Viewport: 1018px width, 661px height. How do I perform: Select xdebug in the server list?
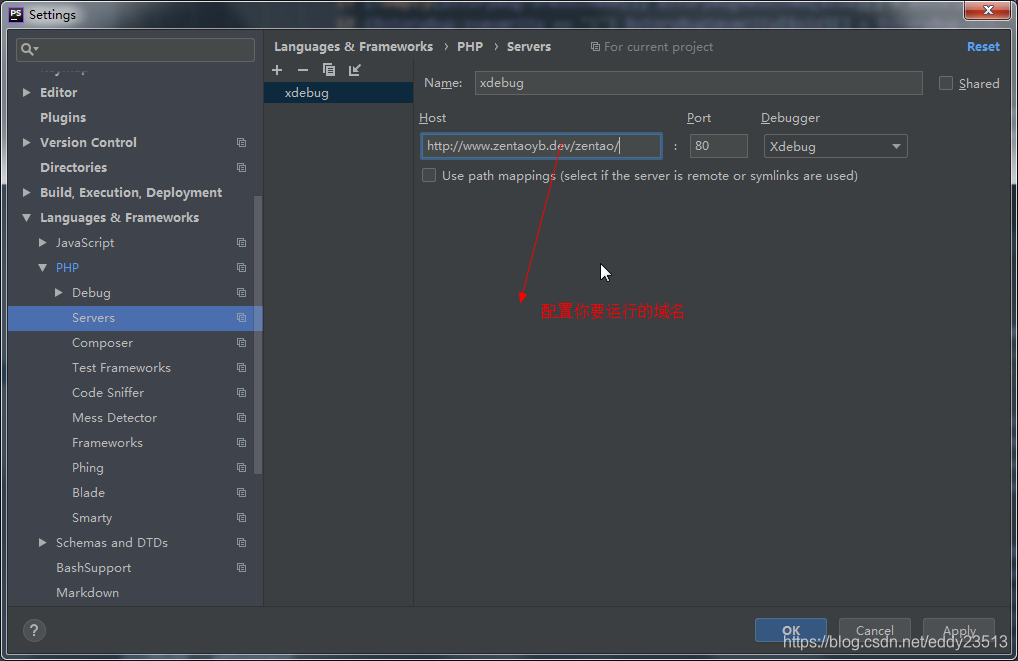338,92
